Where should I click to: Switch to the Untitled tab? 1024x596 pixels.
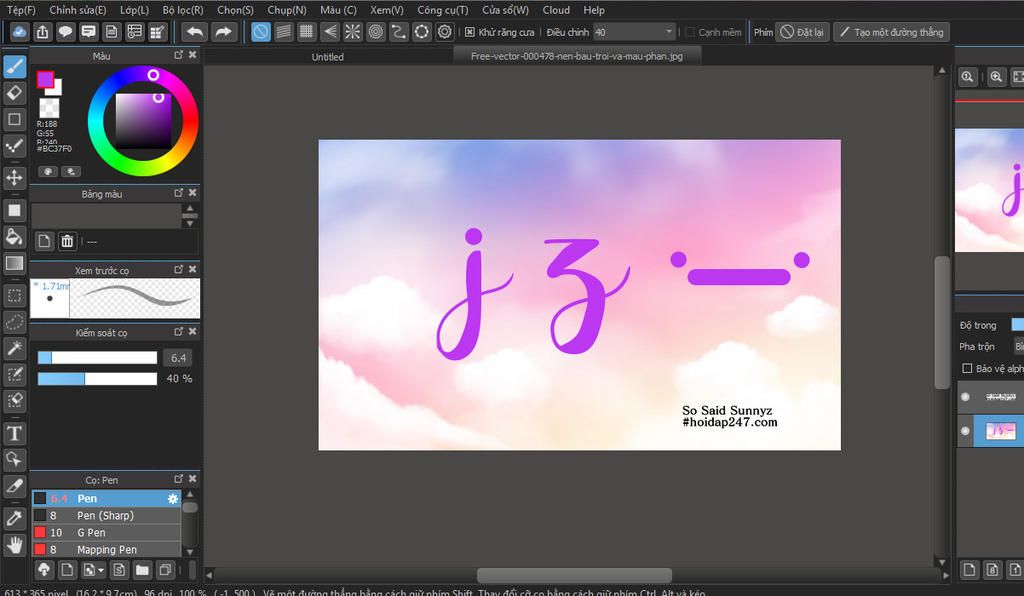click(x=328, y=57)
